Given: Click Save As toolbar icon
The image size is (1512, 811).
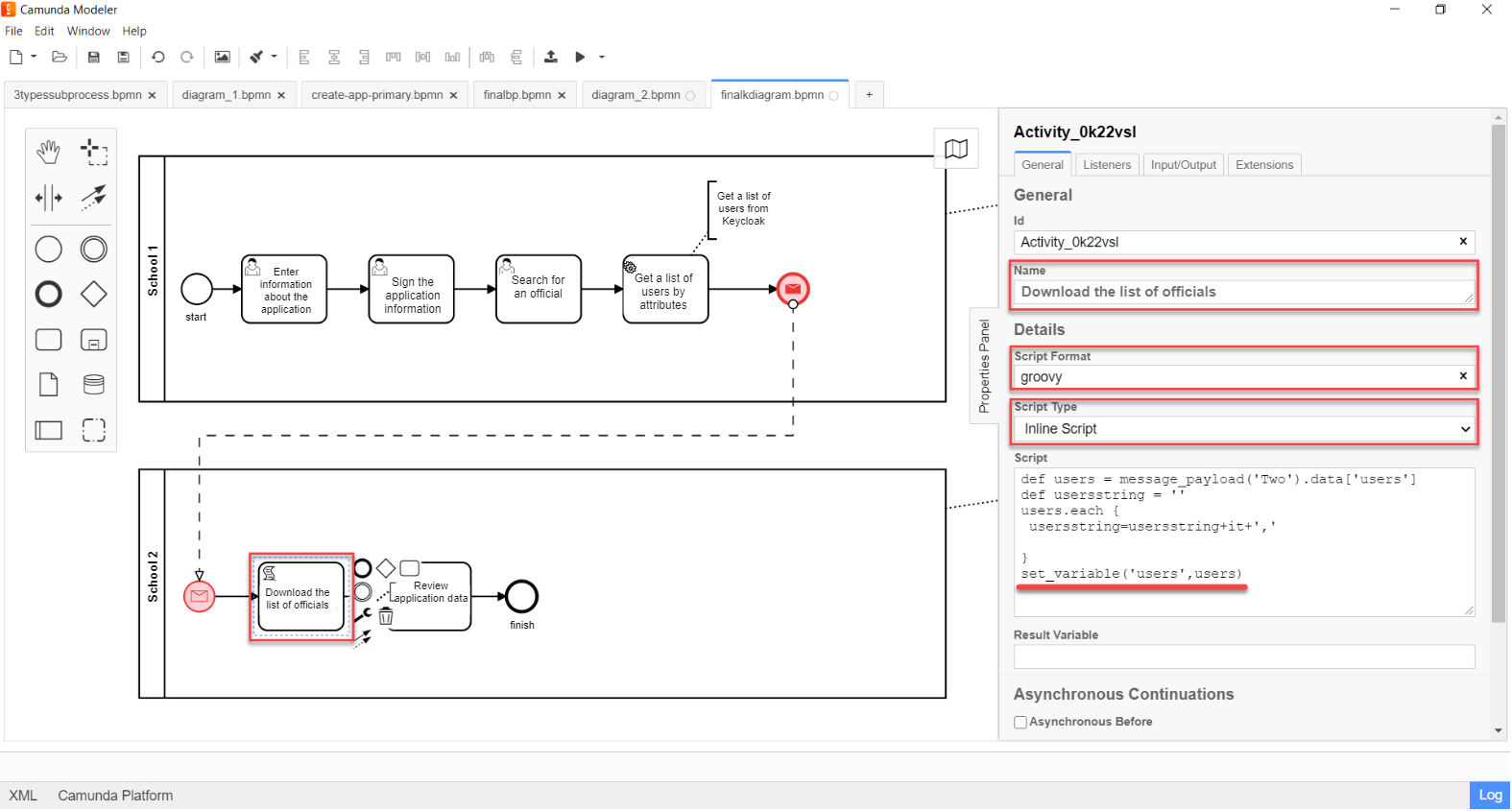Looking at the screenshot, I should 123,57.
